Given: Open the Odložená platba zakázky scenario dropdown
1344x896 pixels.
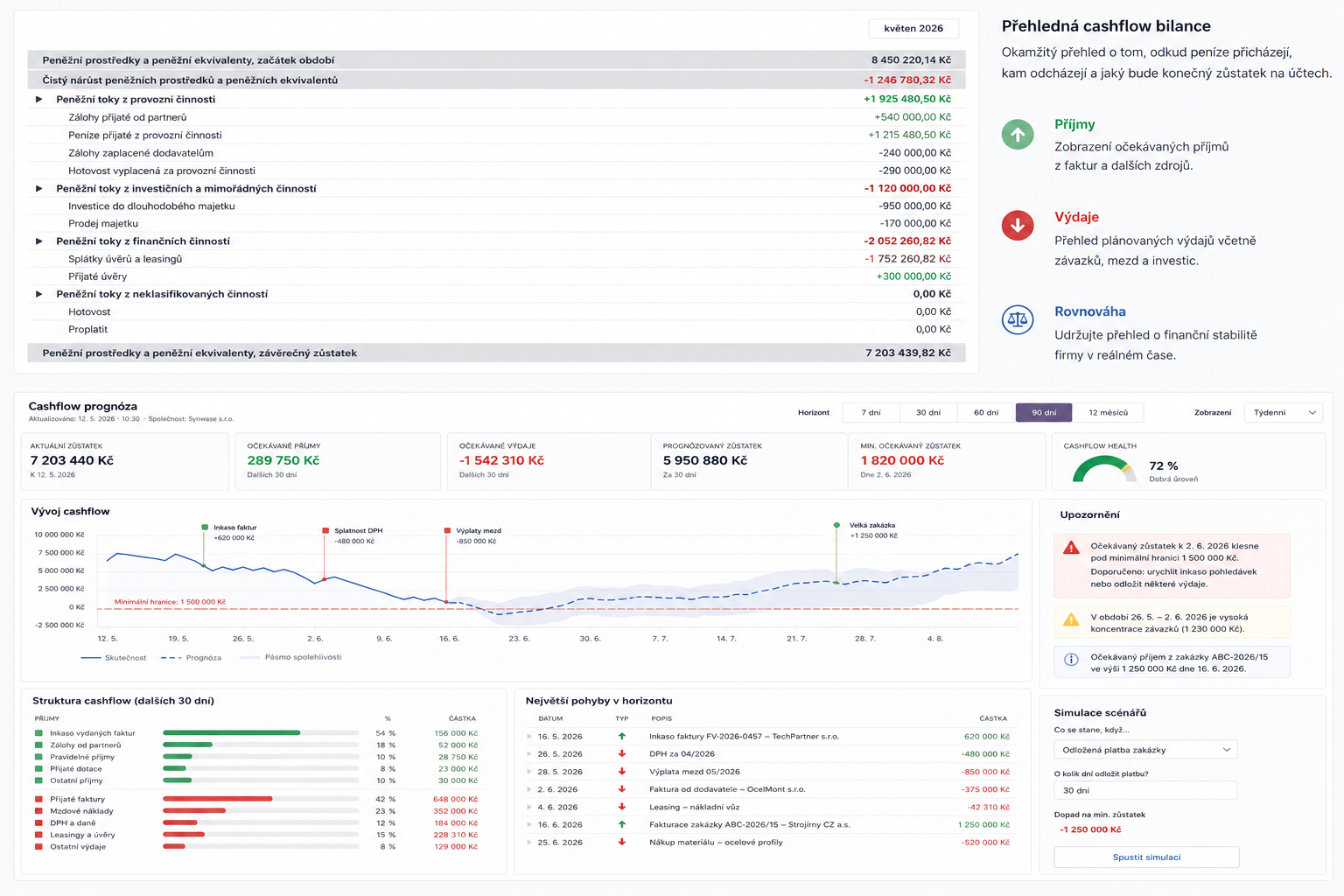Looking at the screenshot, I should [1145, 750].
